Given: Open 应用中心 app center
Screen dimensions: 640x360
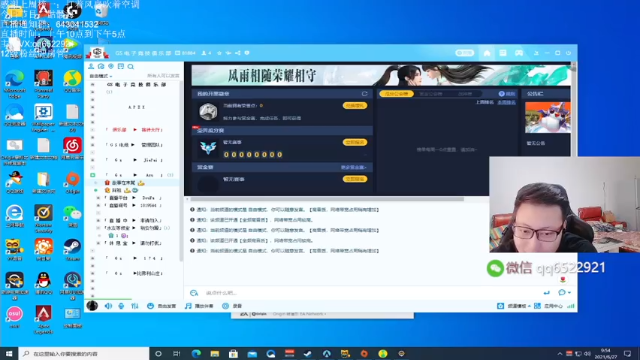Looking at the screenshot, I should coord(548,306).
